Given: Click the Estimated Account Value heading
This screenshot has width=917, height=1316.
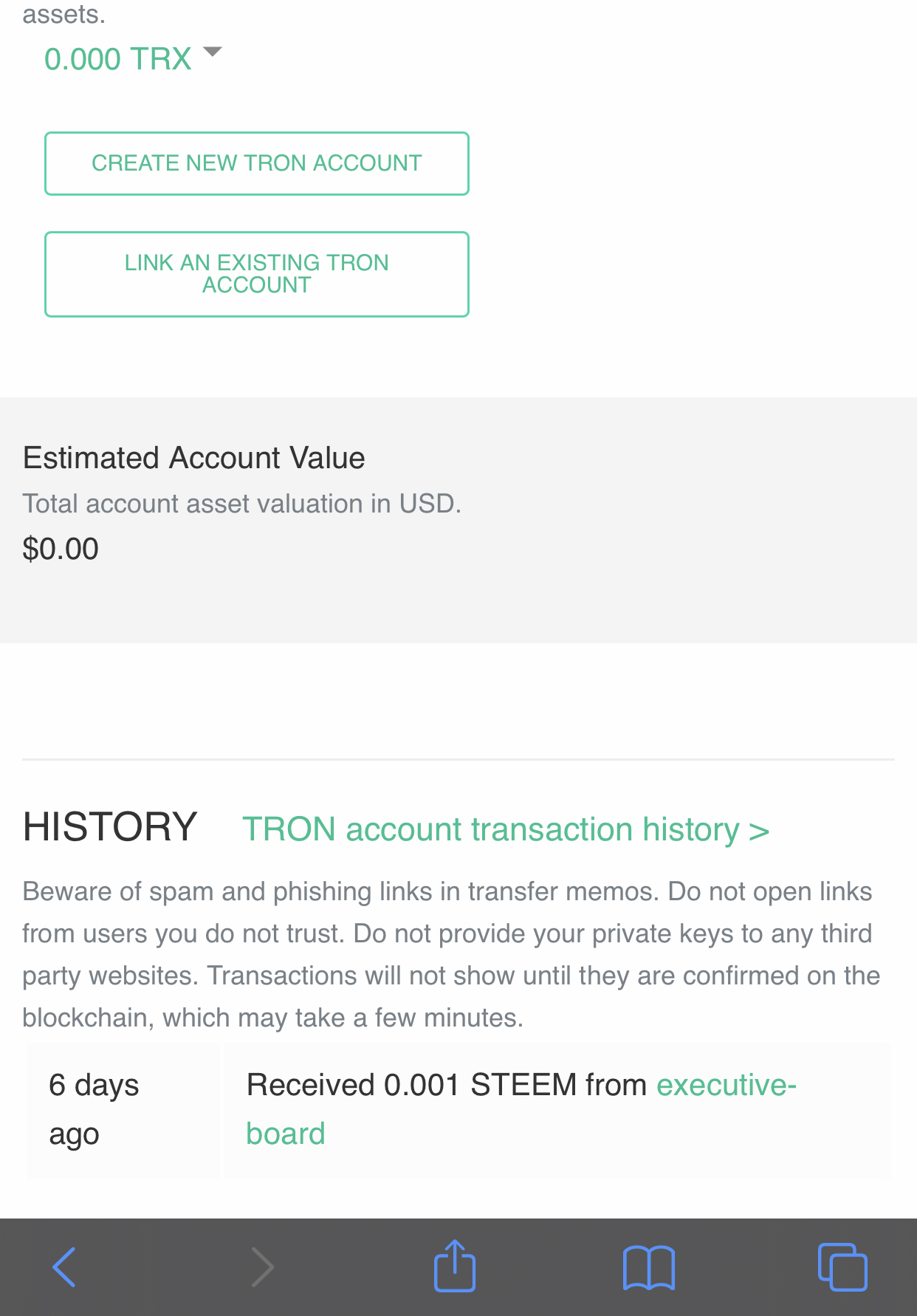Looking at the screenshot, I should 193,458.
